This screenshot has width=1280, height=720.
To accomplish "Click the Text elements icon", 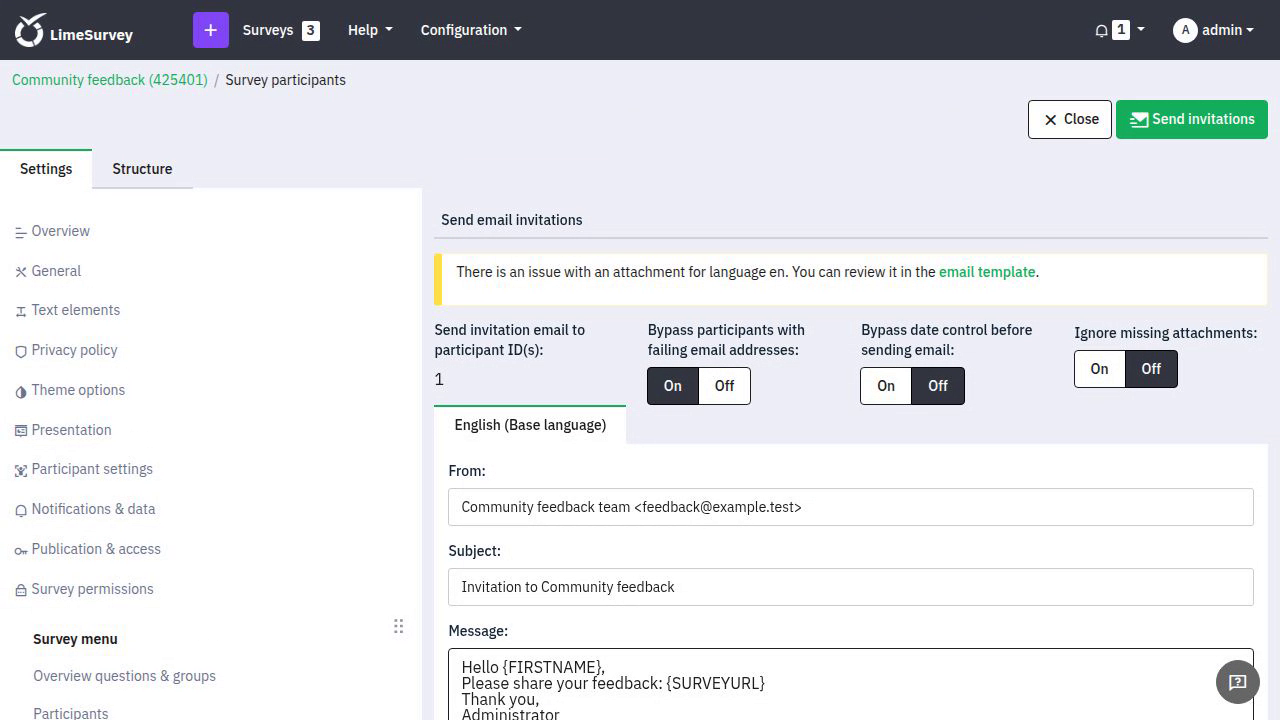I will click(21, 311).
